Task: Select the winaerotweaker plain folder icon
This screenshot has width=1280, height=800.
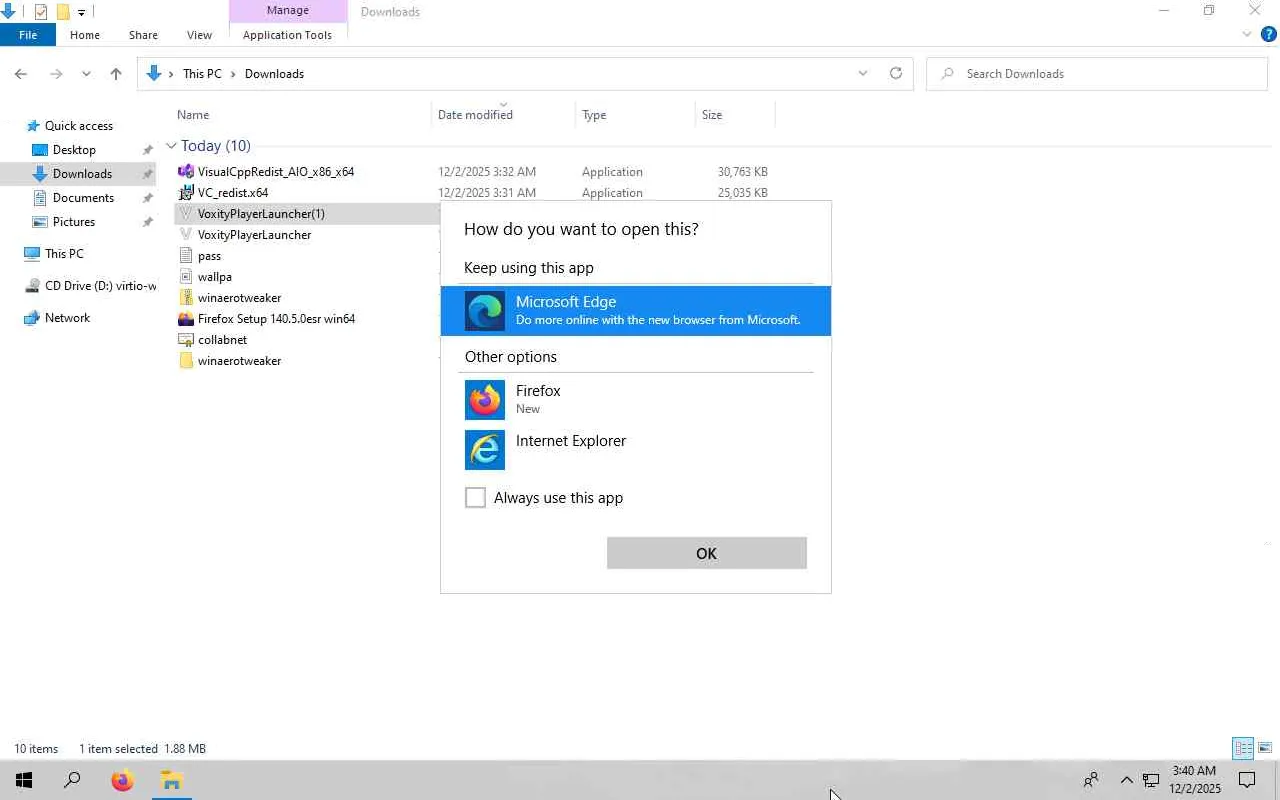Action: 186,361
